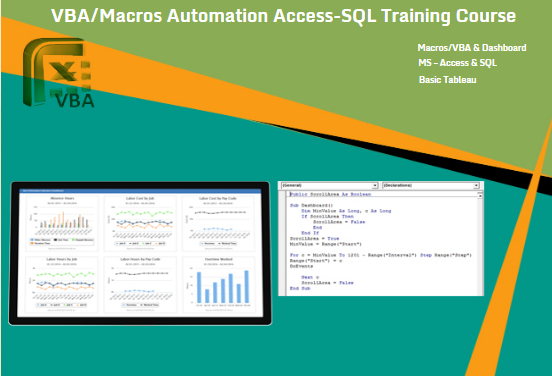Click the code window vertical scrollbar track

[480, 246]
